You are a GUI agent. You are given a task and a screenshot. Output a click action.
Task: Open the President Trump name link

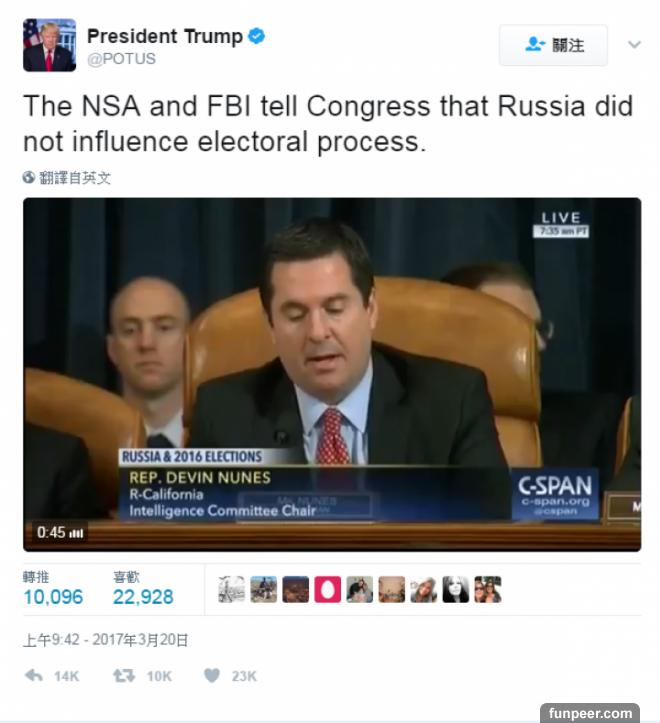click(165, 36)
